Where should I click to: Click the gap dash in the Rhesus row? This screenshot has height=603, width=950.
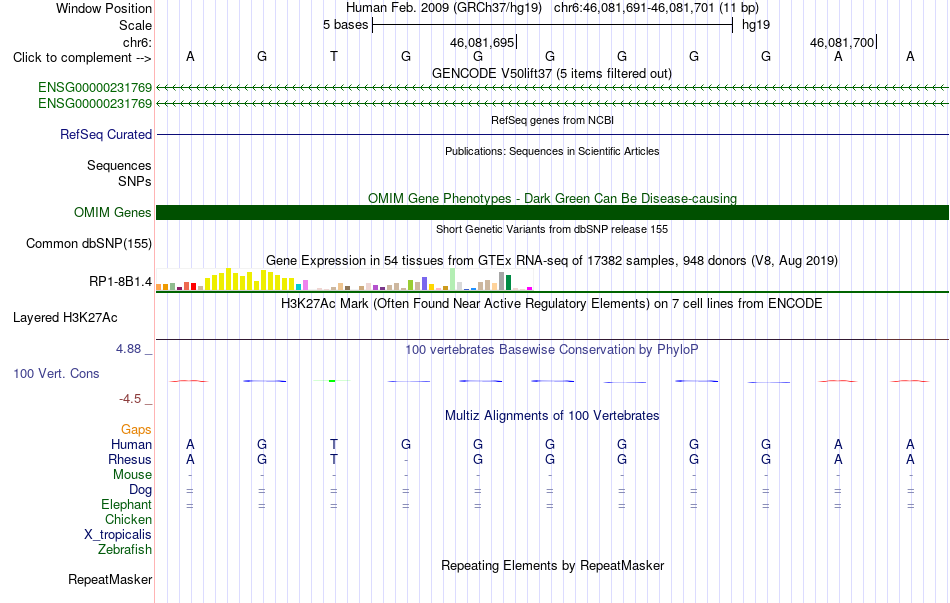pos(406,460)
